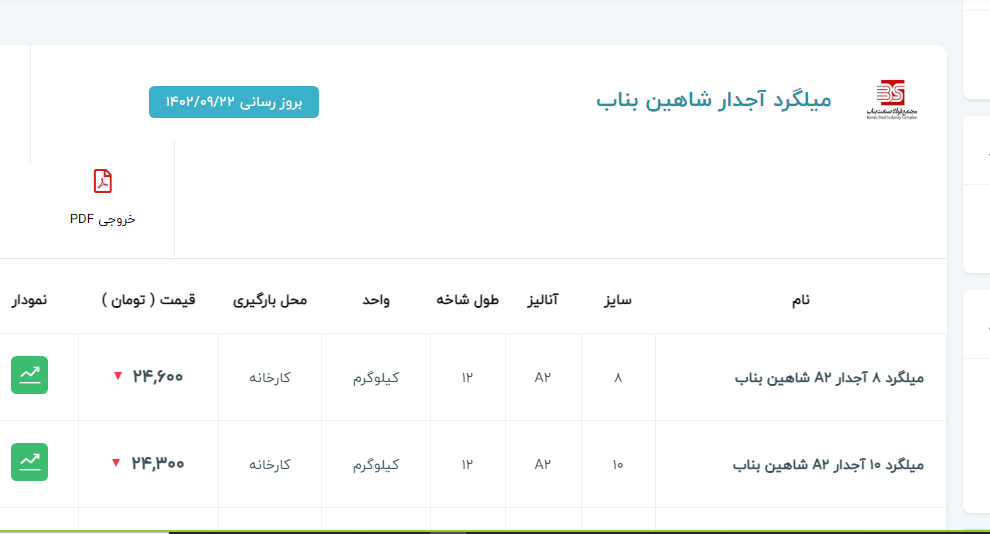Select the قیمت ( تومان ) column header

[149, 300]
